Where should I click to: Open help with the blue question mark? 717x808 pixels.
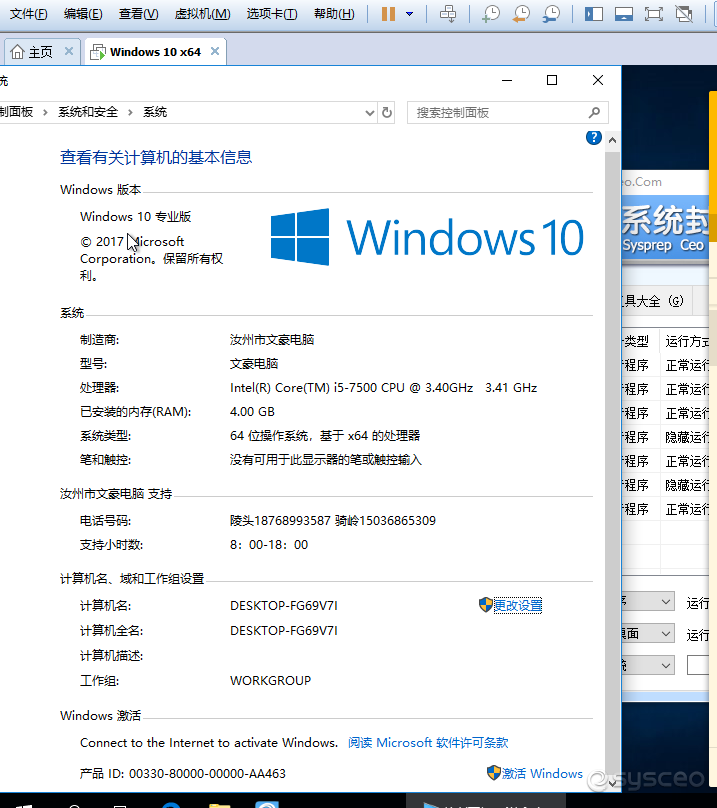[594, 138]
